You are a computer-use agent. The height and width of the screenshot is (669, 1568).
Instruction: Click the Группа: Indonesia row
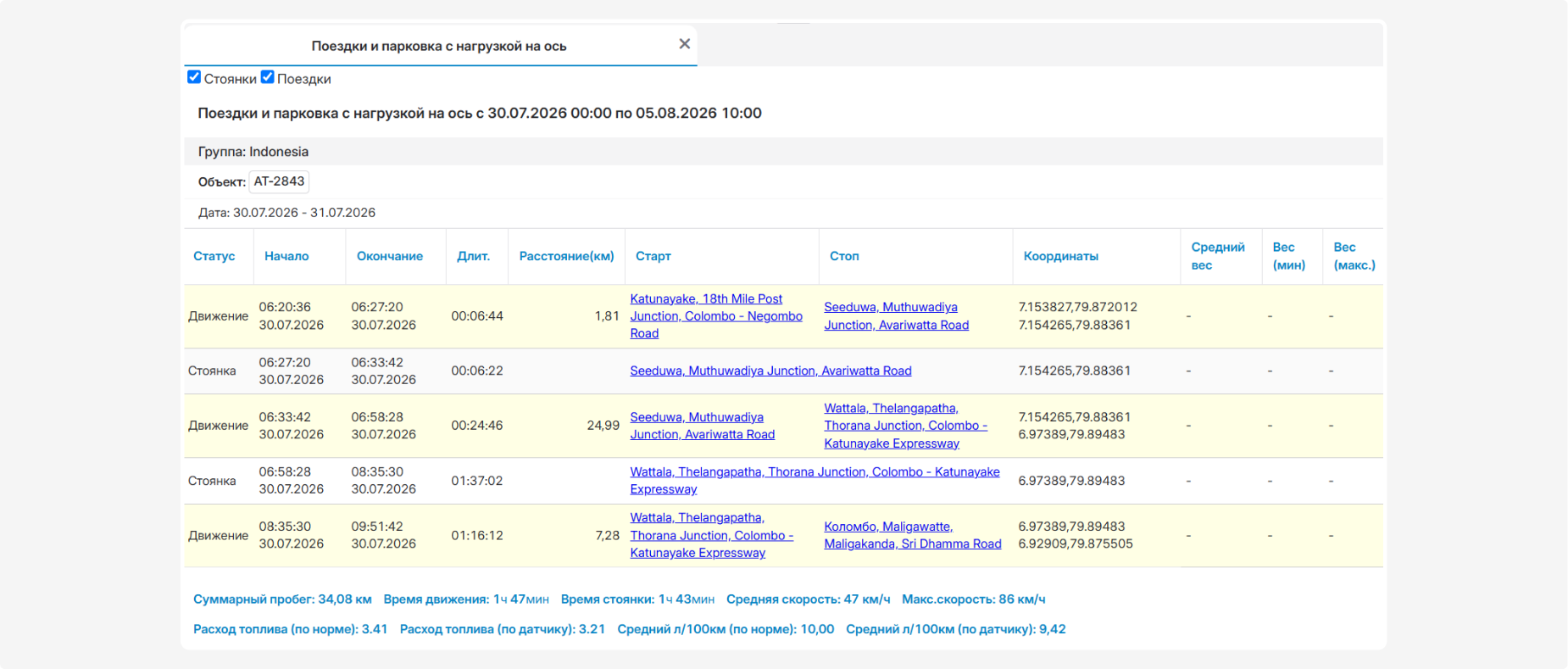784,152
